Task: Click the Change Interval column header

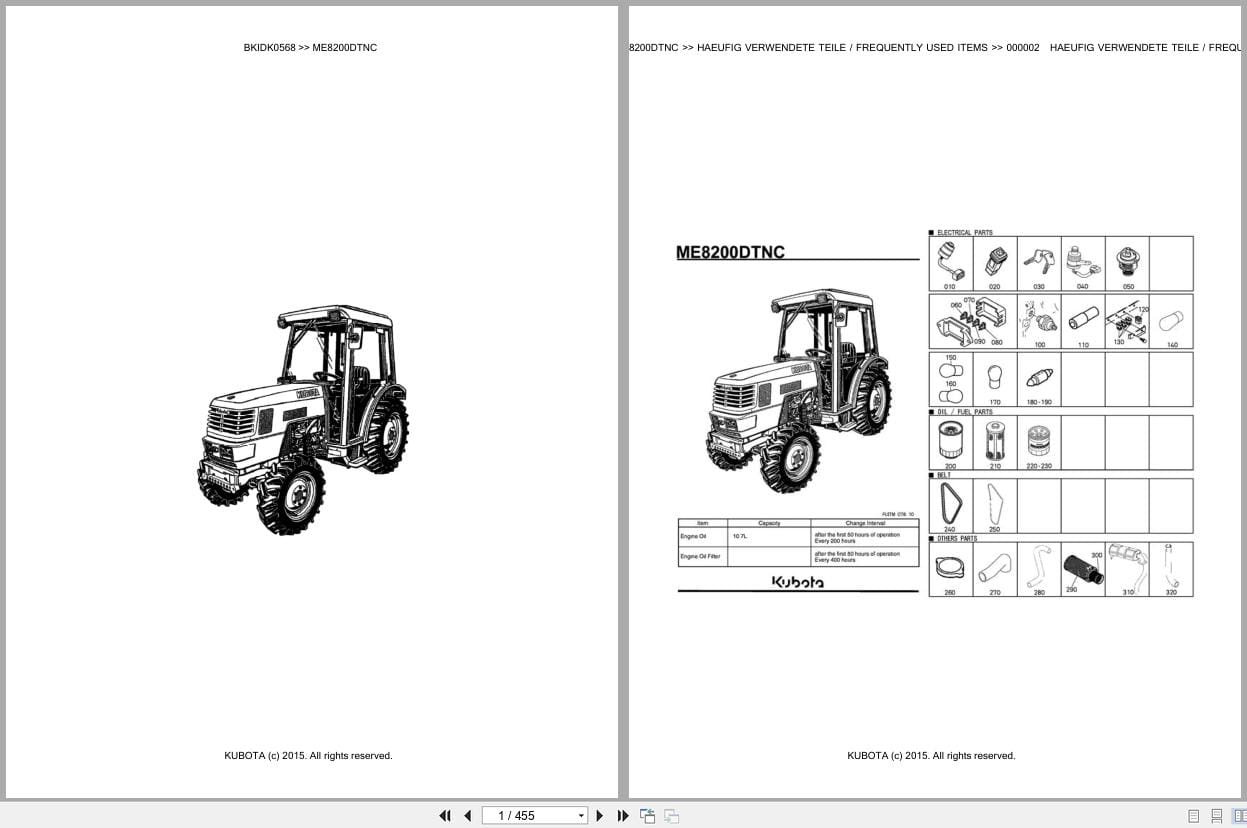Action: [x=864, y=523]
